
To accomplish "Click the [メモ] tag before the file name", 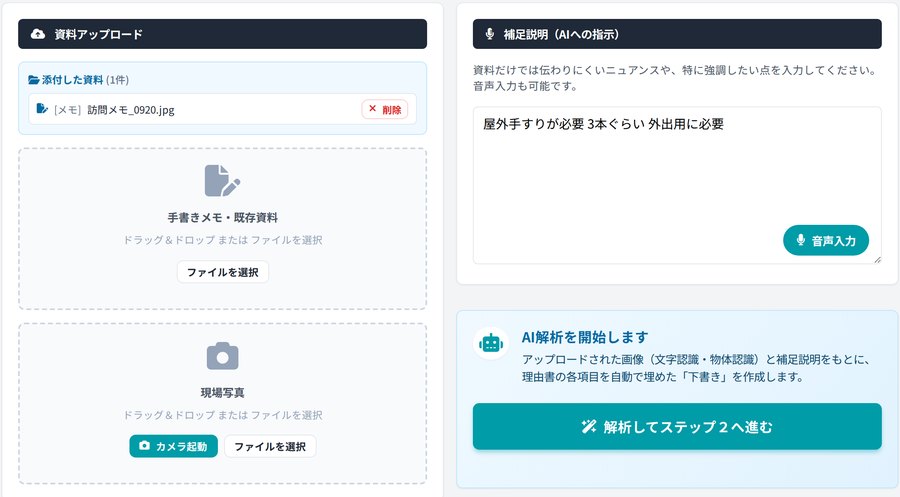I will coord(67,110).
